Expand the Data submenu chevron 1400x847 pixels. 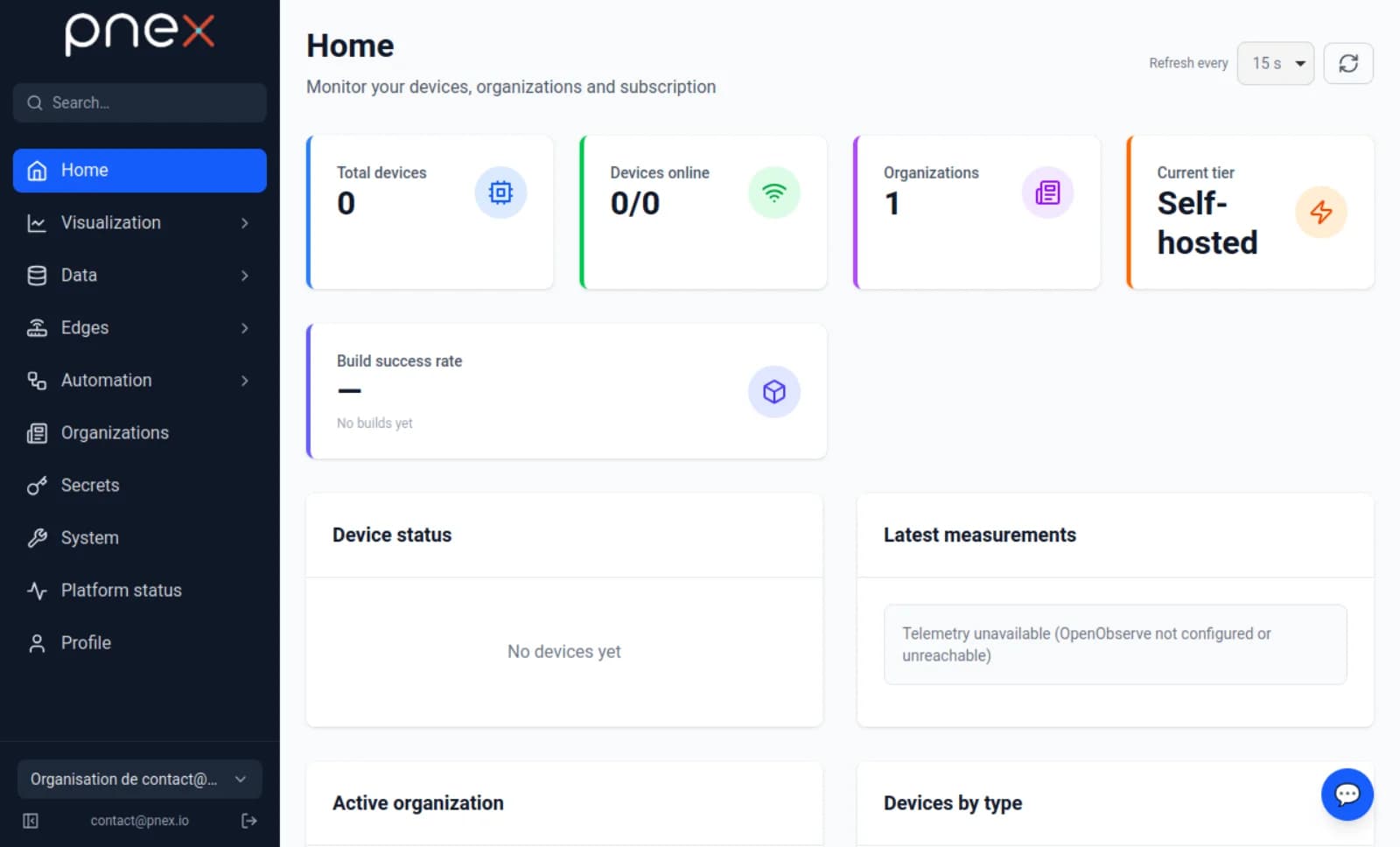click(245, 276)
